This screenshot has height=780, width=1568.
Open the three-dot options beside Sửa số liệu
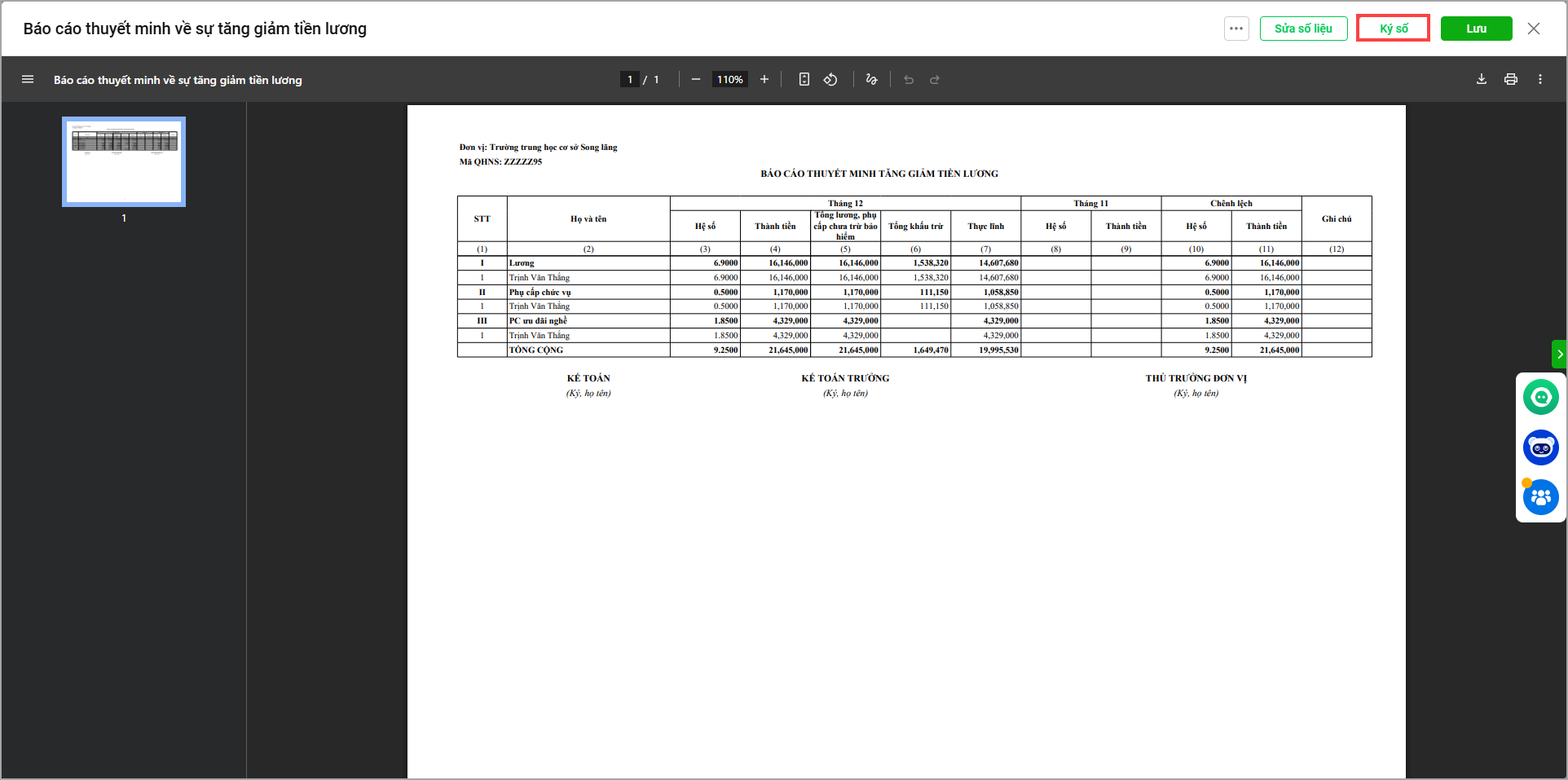1236,29
